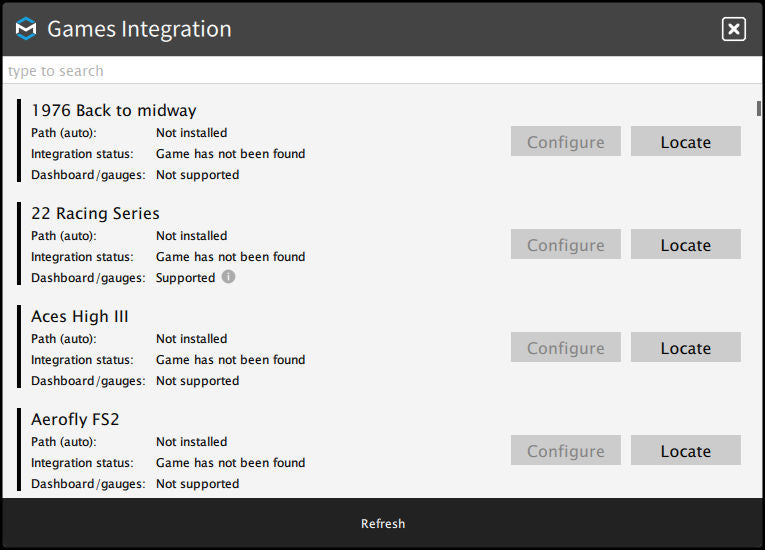
Task: Select the Aces High III title
Action: pyautogui.click(x=80, y=316)
